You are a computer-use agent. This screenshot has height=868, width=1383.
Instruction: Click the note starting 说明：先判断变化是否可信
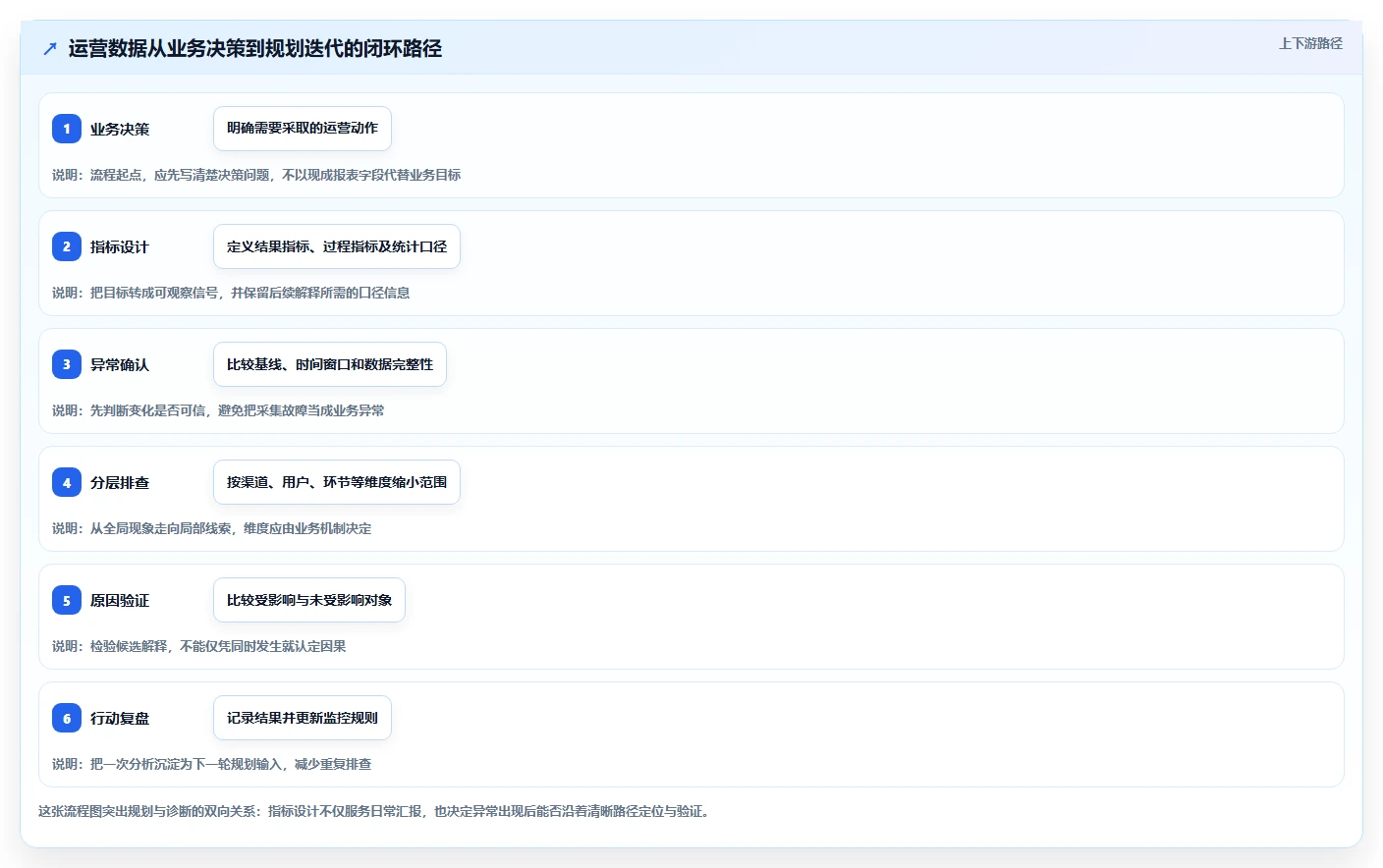click(218, 410)
